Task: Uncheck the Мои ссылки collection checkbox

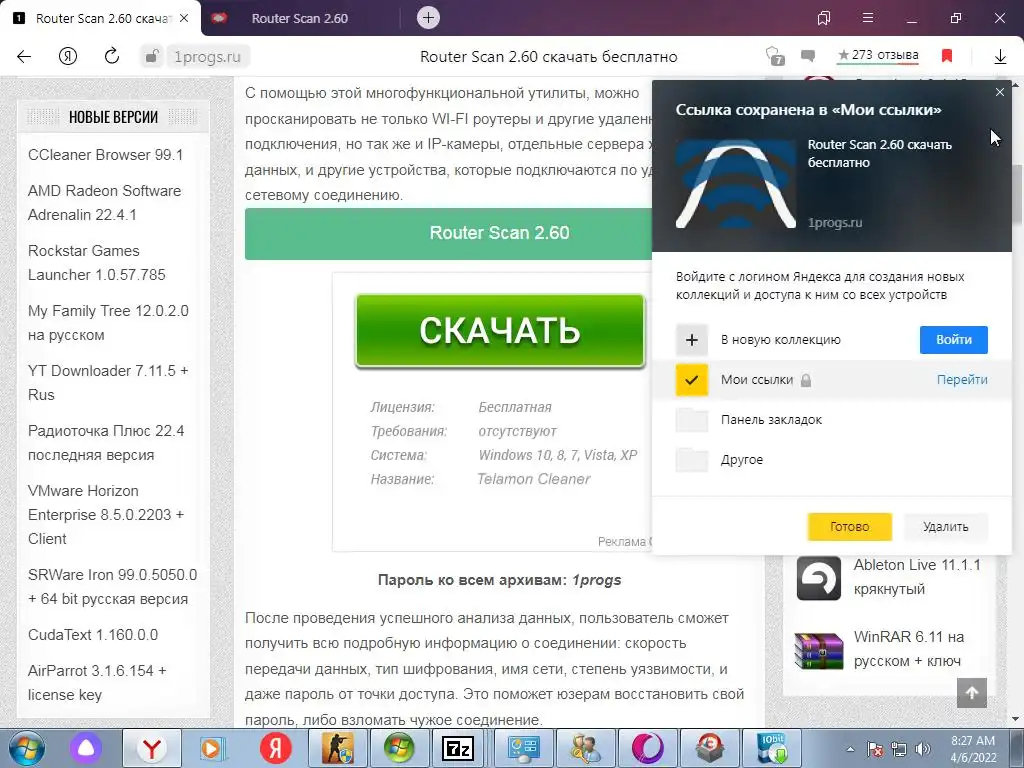Action: (x=692, y=379)
